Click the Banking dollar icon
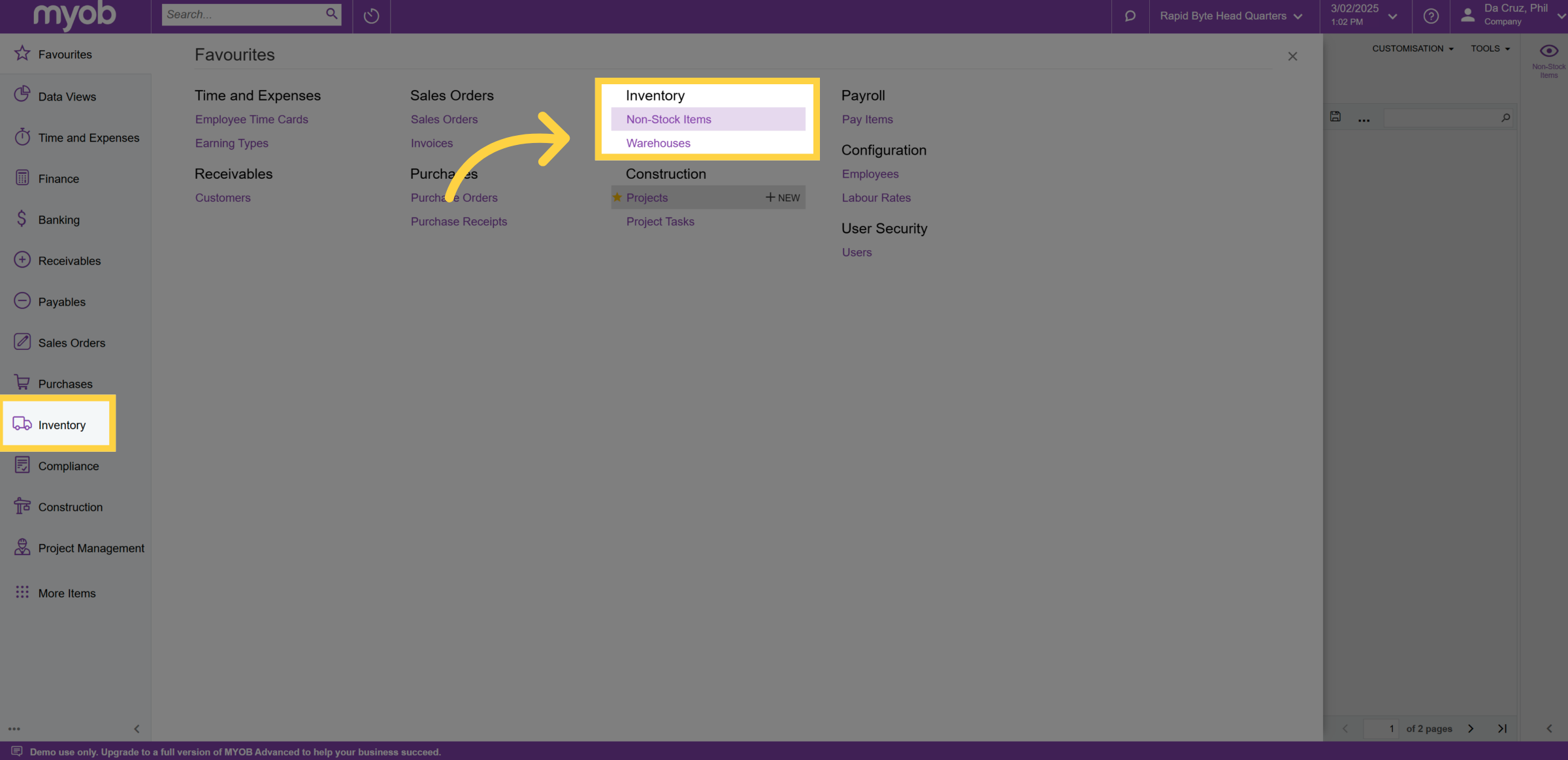 click(x=22, y=219)
